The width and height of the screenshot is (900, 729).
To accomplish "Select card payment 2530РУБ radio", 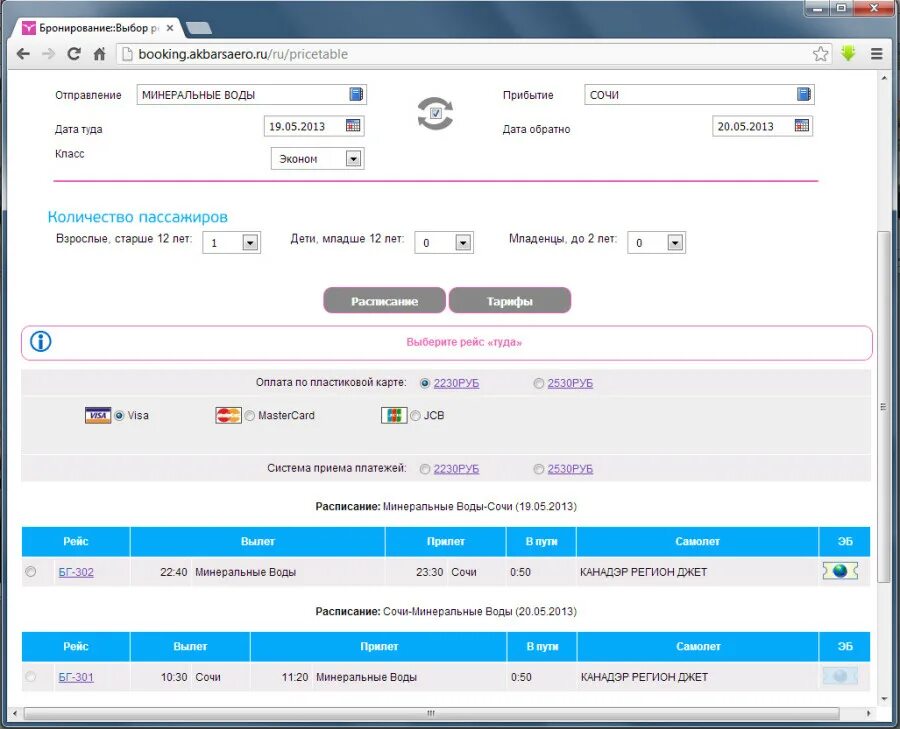I will coord(538,383).
